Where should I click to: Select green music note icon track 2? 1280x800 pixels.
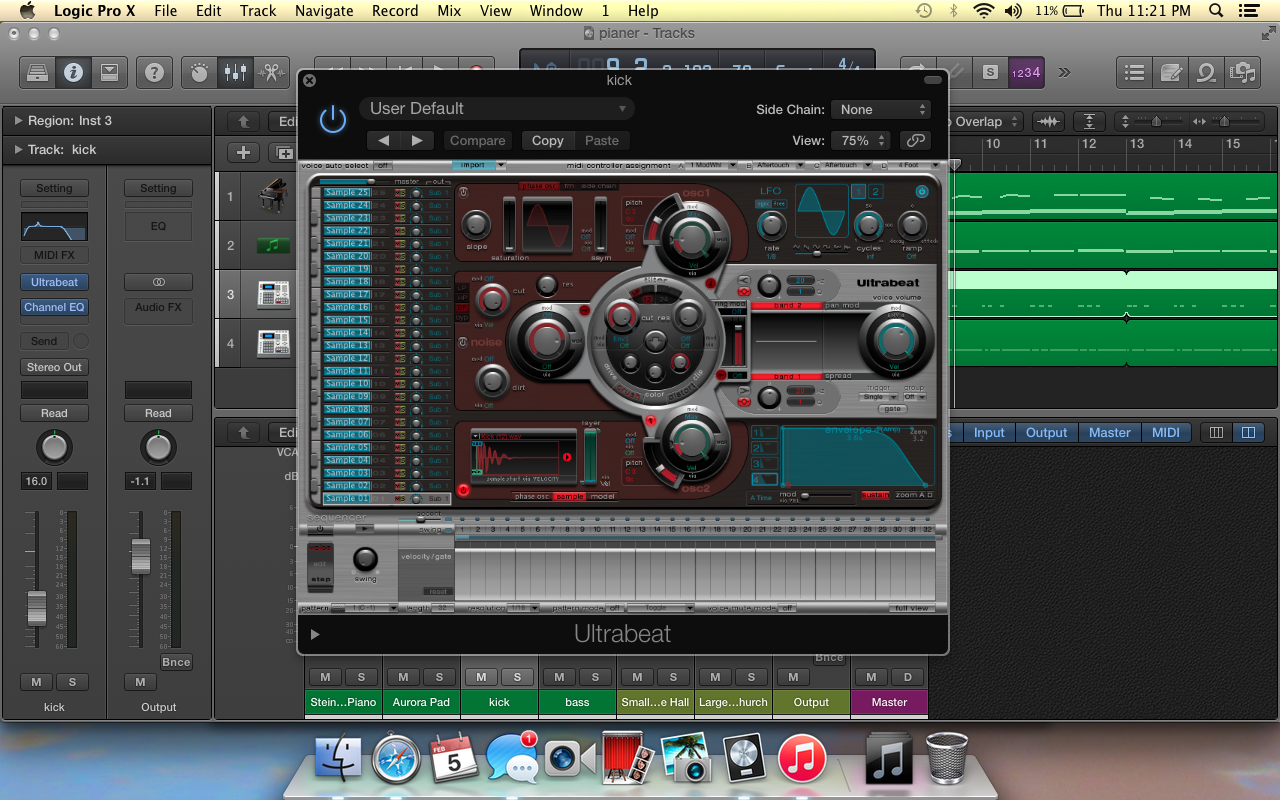point(272,245)
